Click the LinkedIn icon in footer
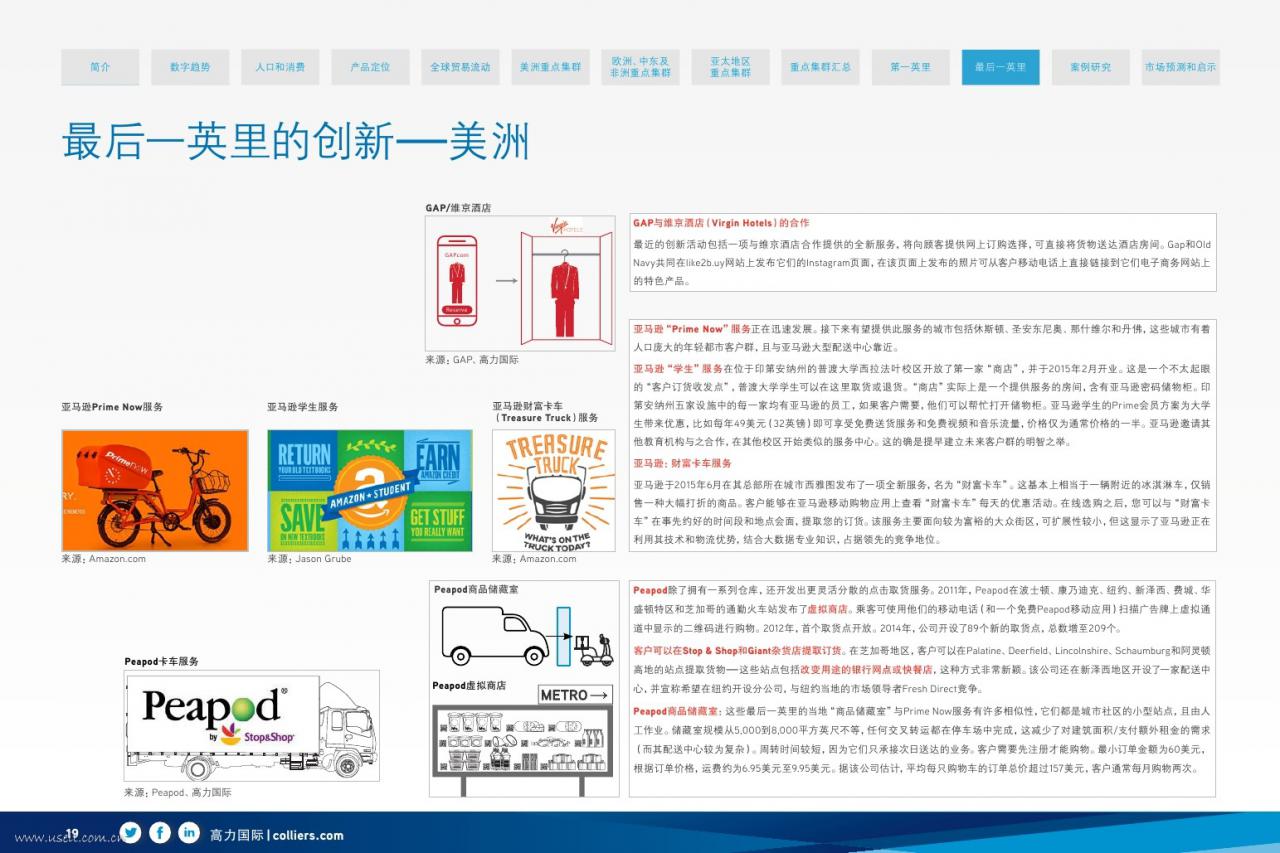This screenshot has height=853, width=1280. click(189, 833)
